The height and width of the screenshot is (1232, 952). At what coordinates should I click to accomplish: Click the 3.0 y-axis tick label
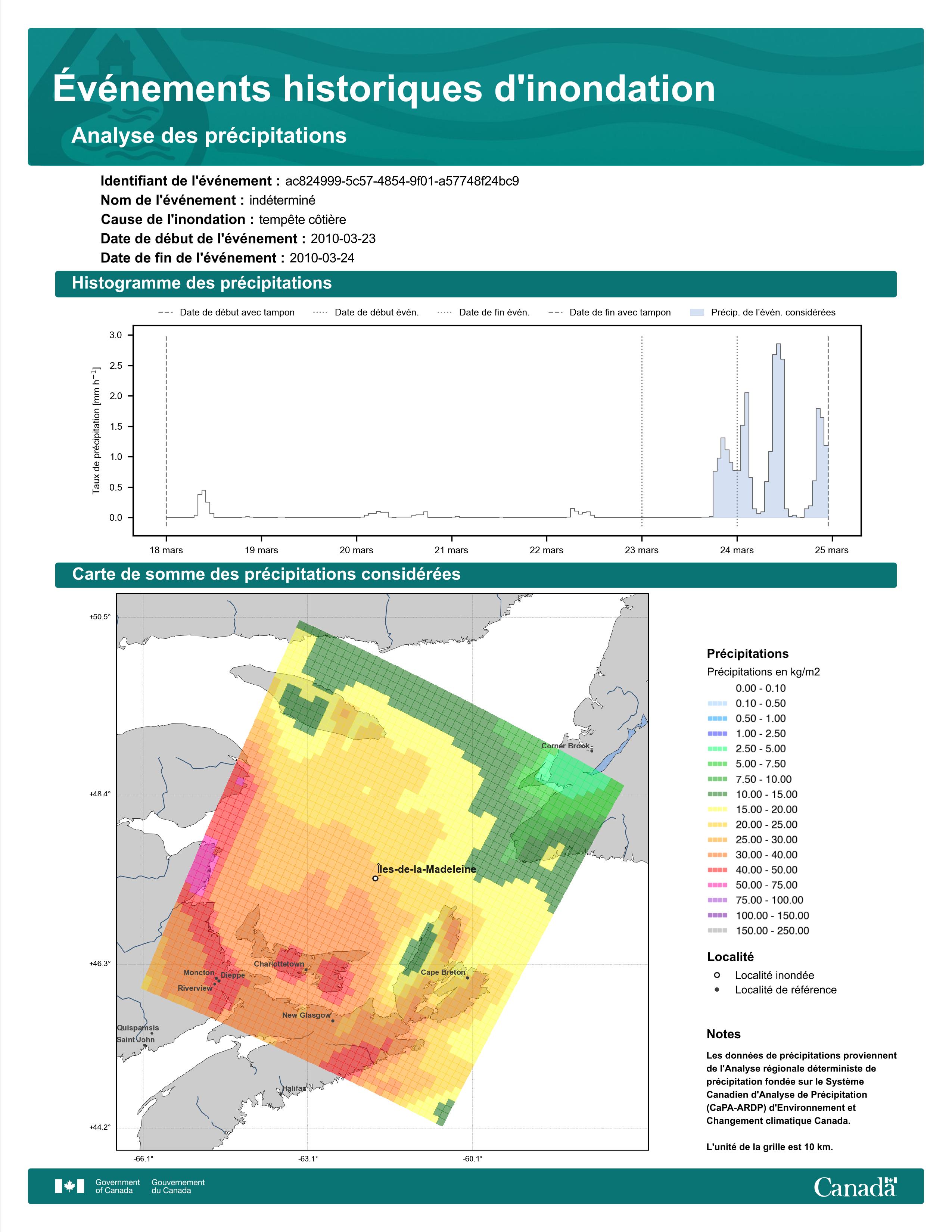116,335
